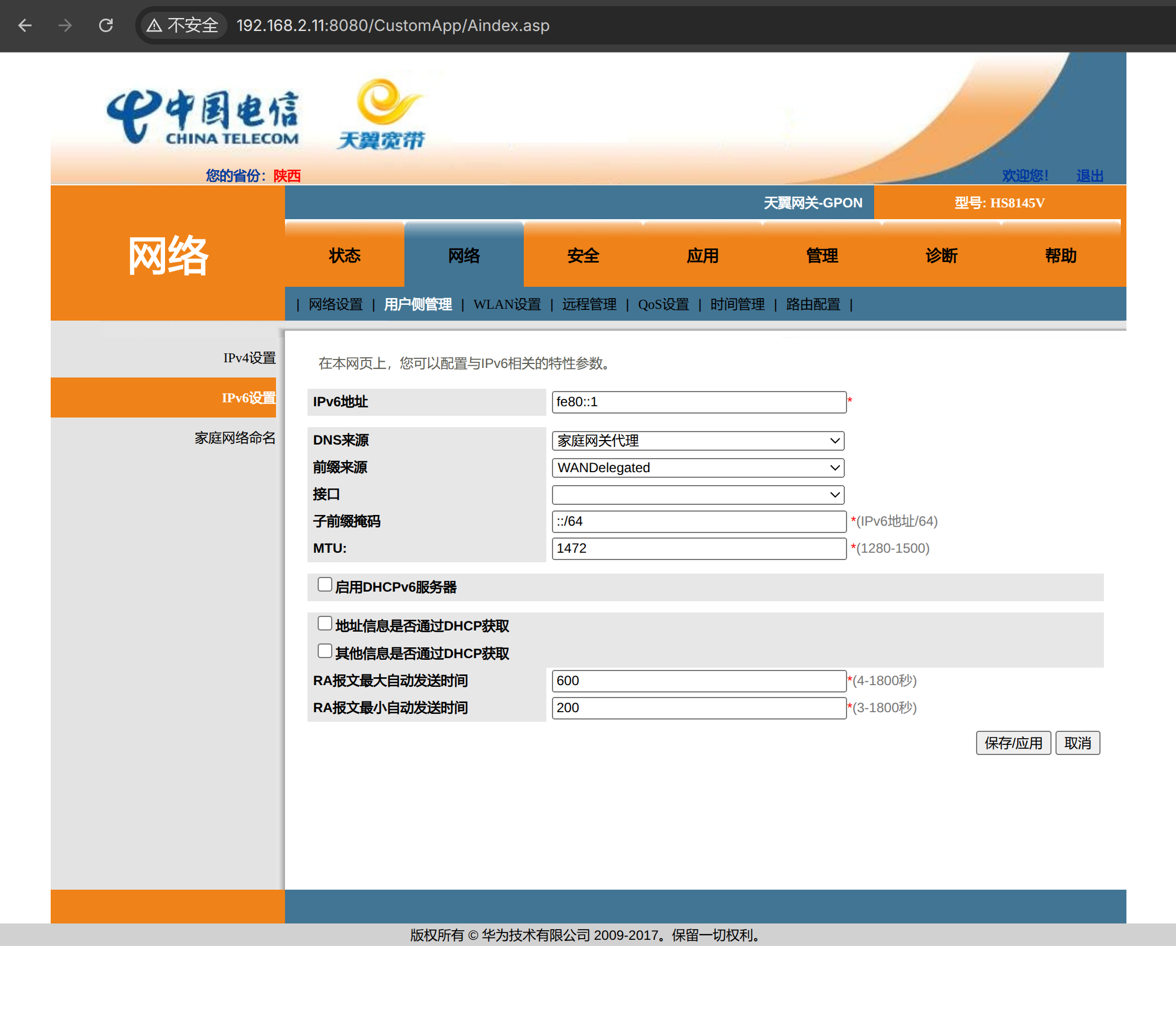Viewport: 1176px width, 1017px height.
Task: Reload the page with refresh icon
Action: point(106,25)
